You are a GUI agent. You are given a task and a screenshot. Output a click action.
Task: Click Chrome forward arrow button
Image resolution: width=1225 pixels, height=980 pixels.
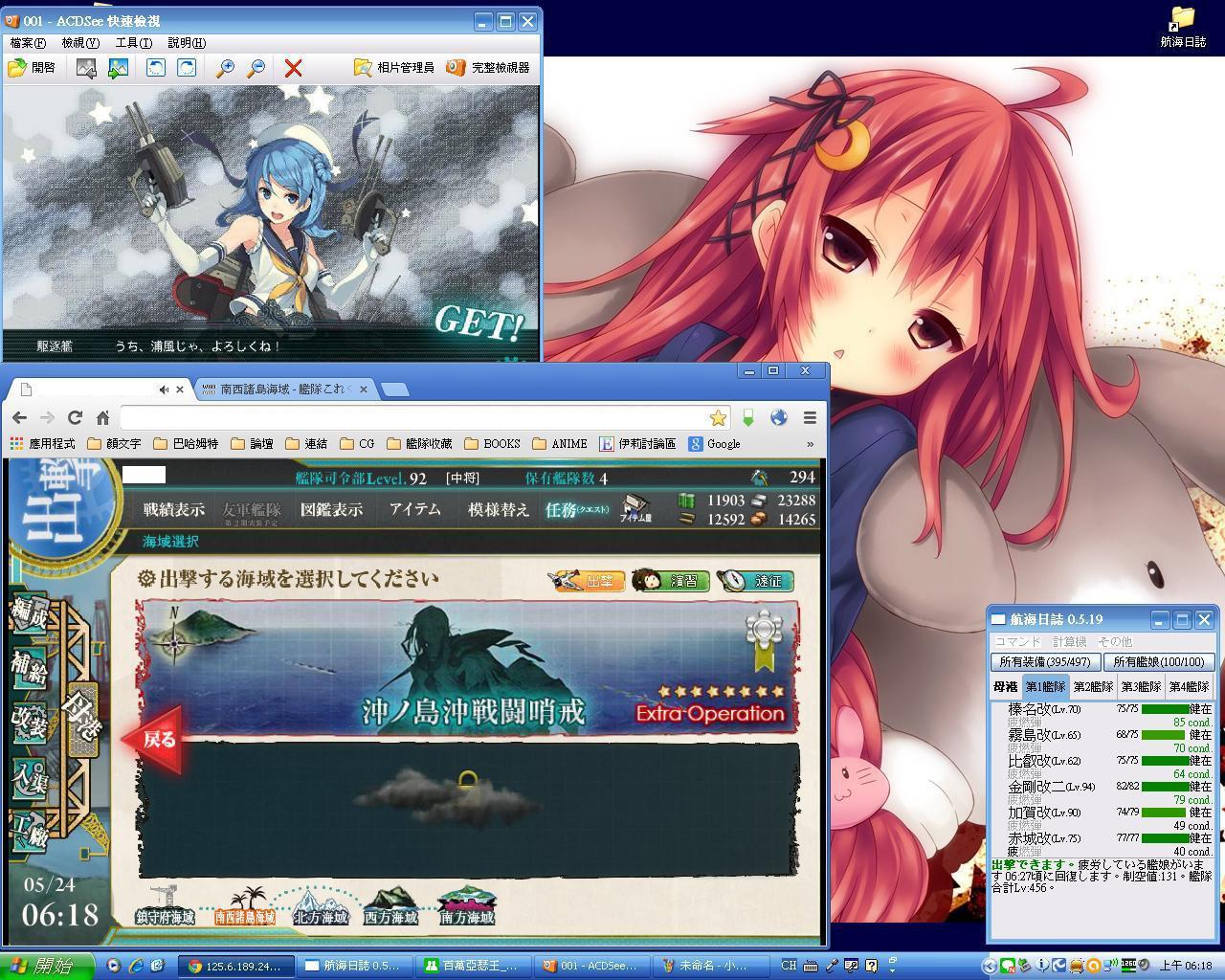pos(47,418)
